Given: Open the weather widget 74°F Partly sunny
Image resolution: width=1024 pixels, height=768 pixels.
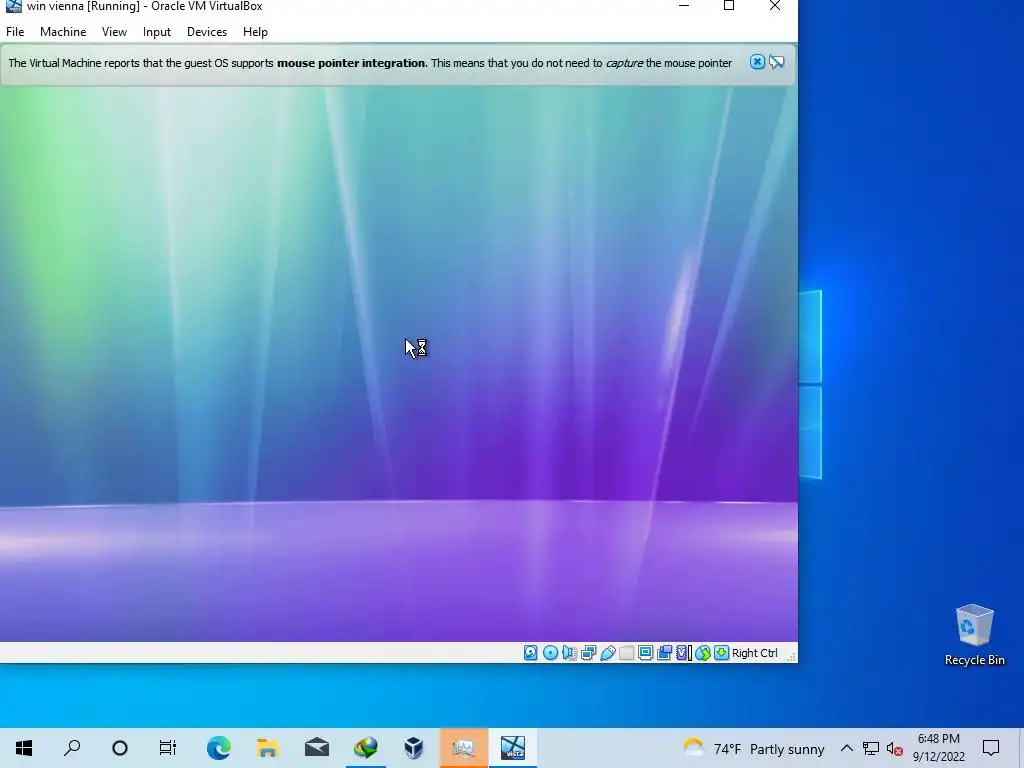Looking at the screenshot, I should pos(754,748).
